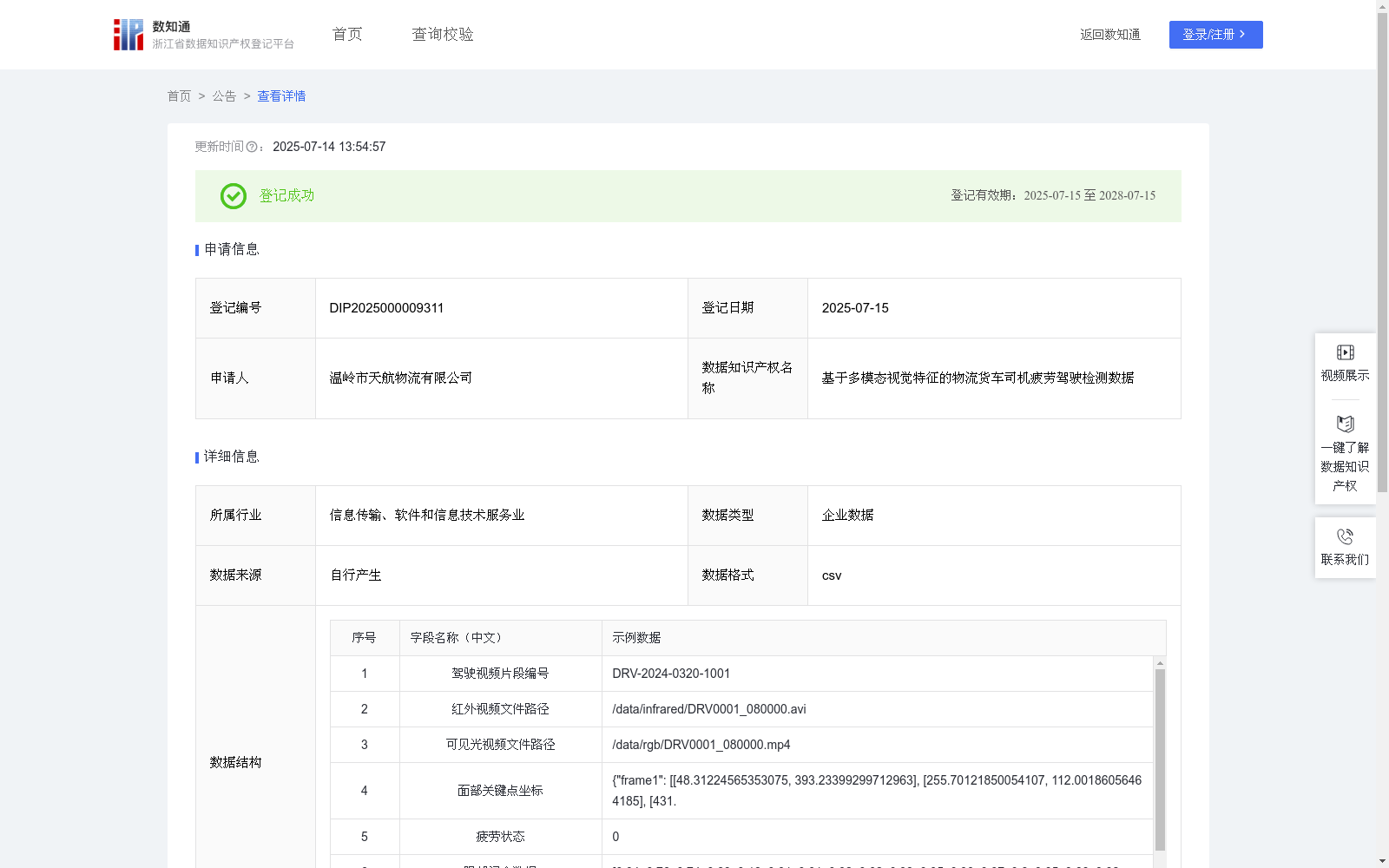
Task: Go to 公告 in the breadcrumb
Action: click(224, 96)
